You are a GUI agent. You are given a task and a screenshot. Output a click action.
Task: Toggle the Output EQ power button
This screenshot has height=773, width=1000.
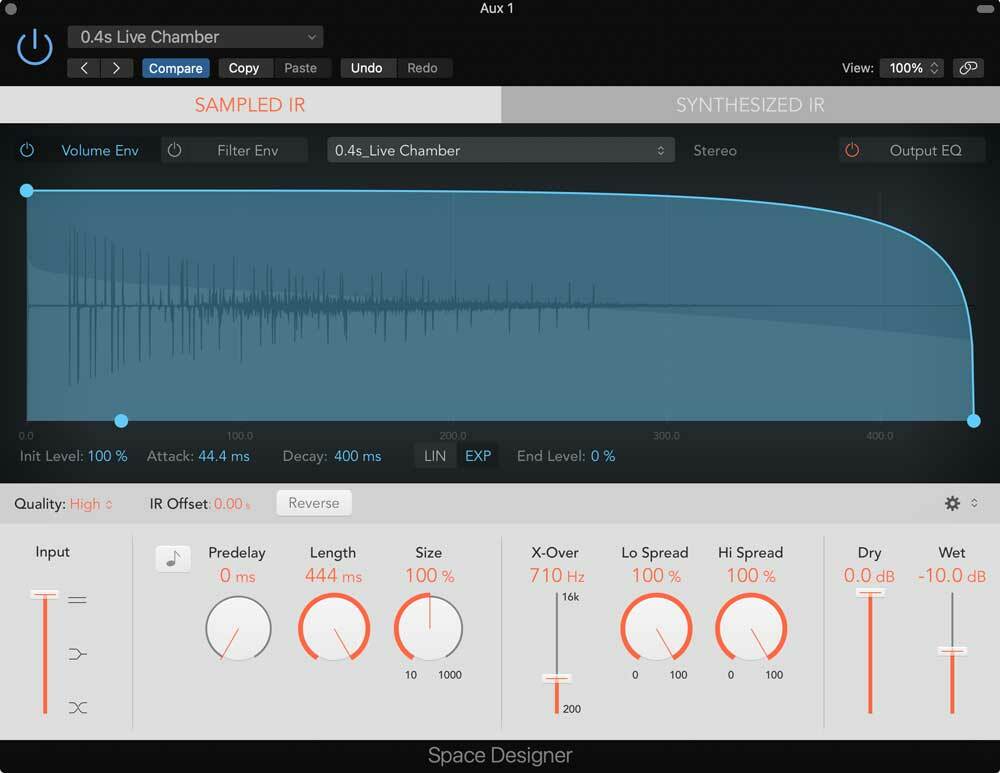coord(852,150)
